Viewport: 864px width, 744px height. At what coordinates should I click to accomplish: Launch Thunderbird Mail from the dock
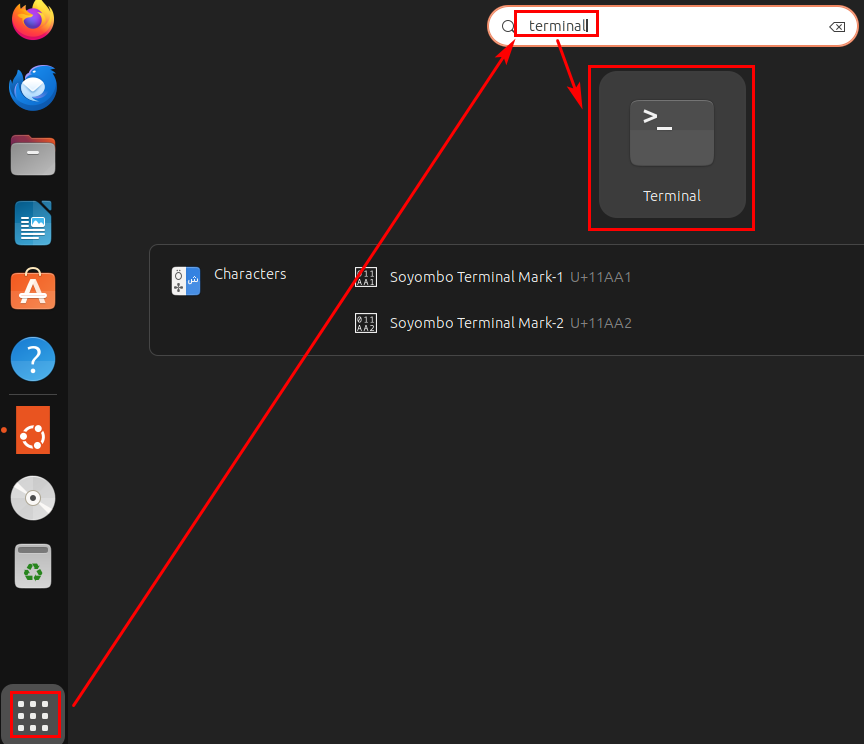point(33,88)
